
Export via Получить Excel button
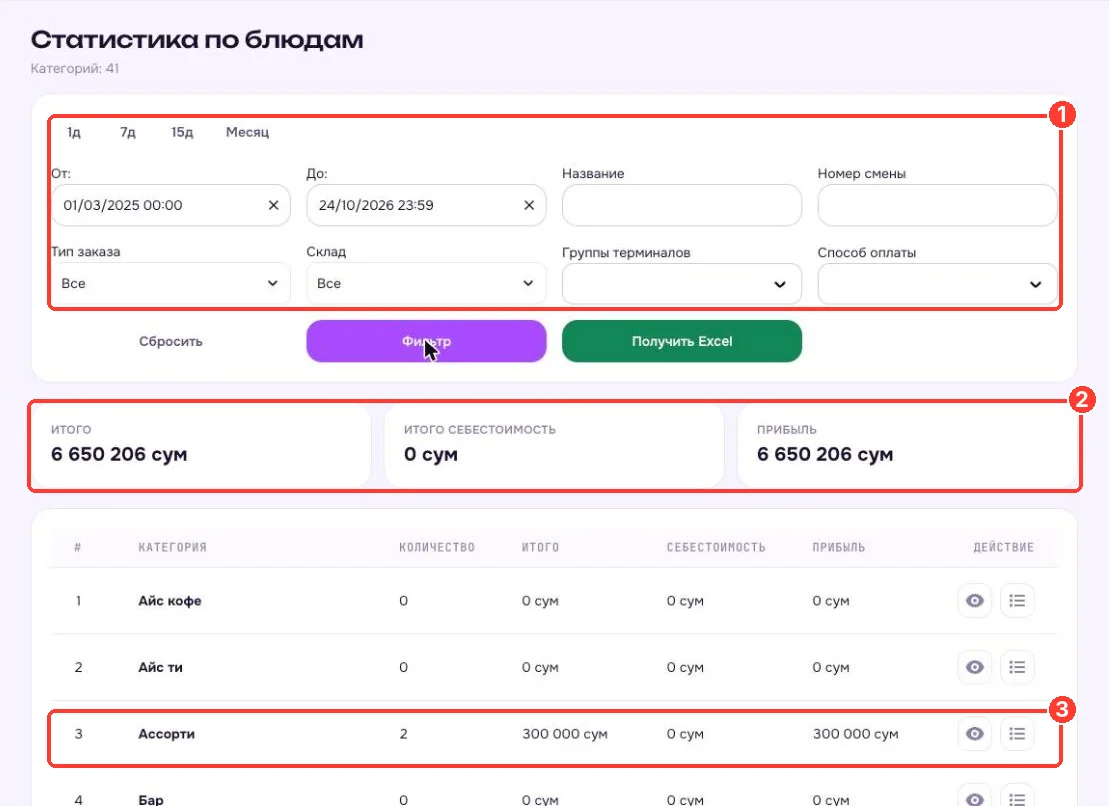682,341
